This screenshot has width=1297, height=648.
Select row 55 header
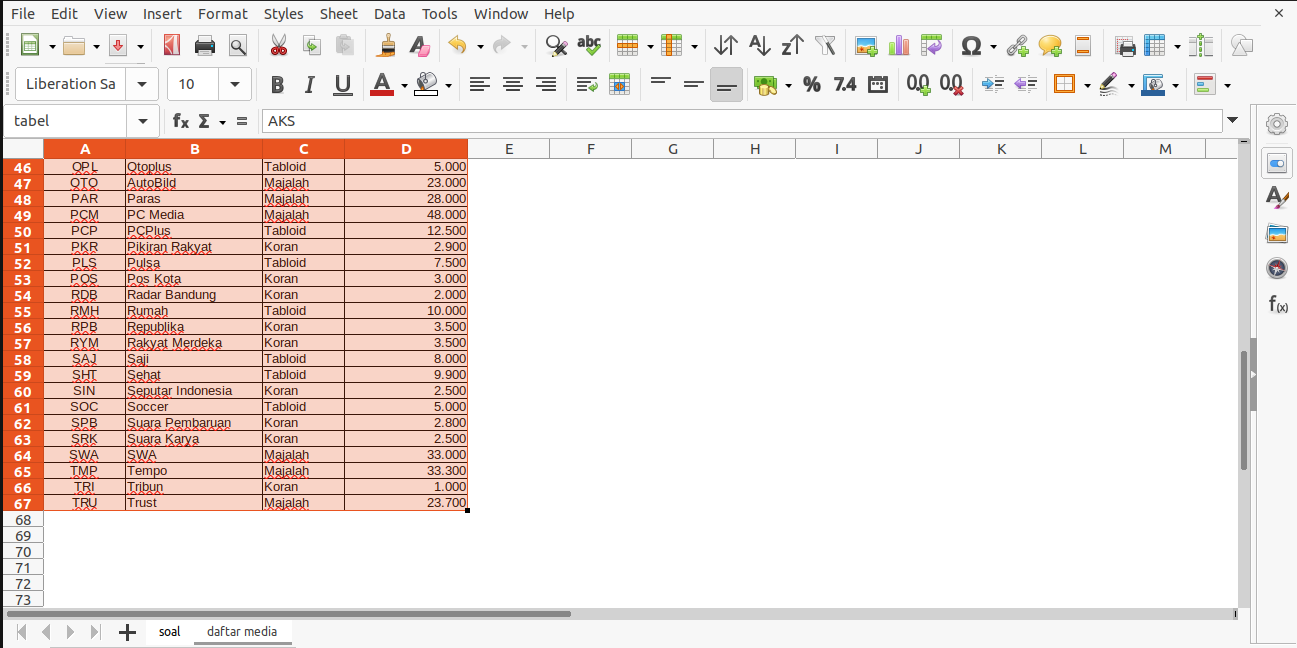pyautogui.click(x=22, y=311)
